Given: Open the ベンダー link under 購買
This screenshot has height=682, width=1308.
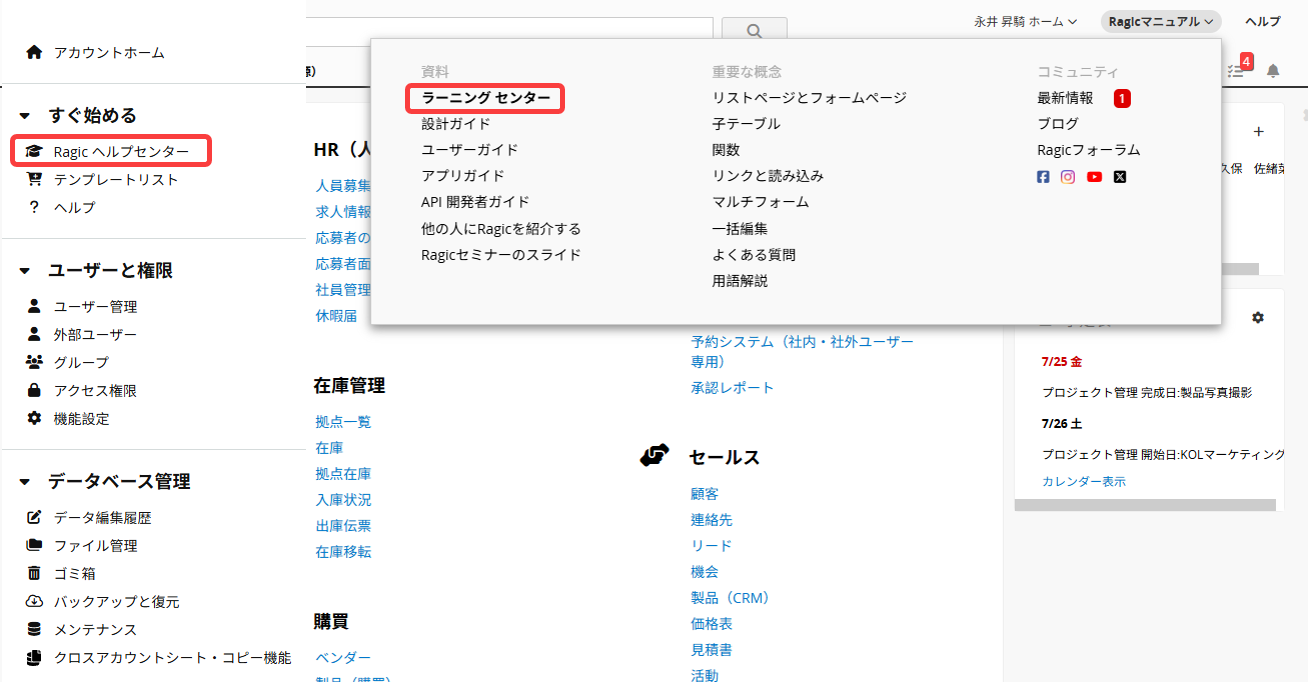Looking at the screenshot, I should [343, 658].
